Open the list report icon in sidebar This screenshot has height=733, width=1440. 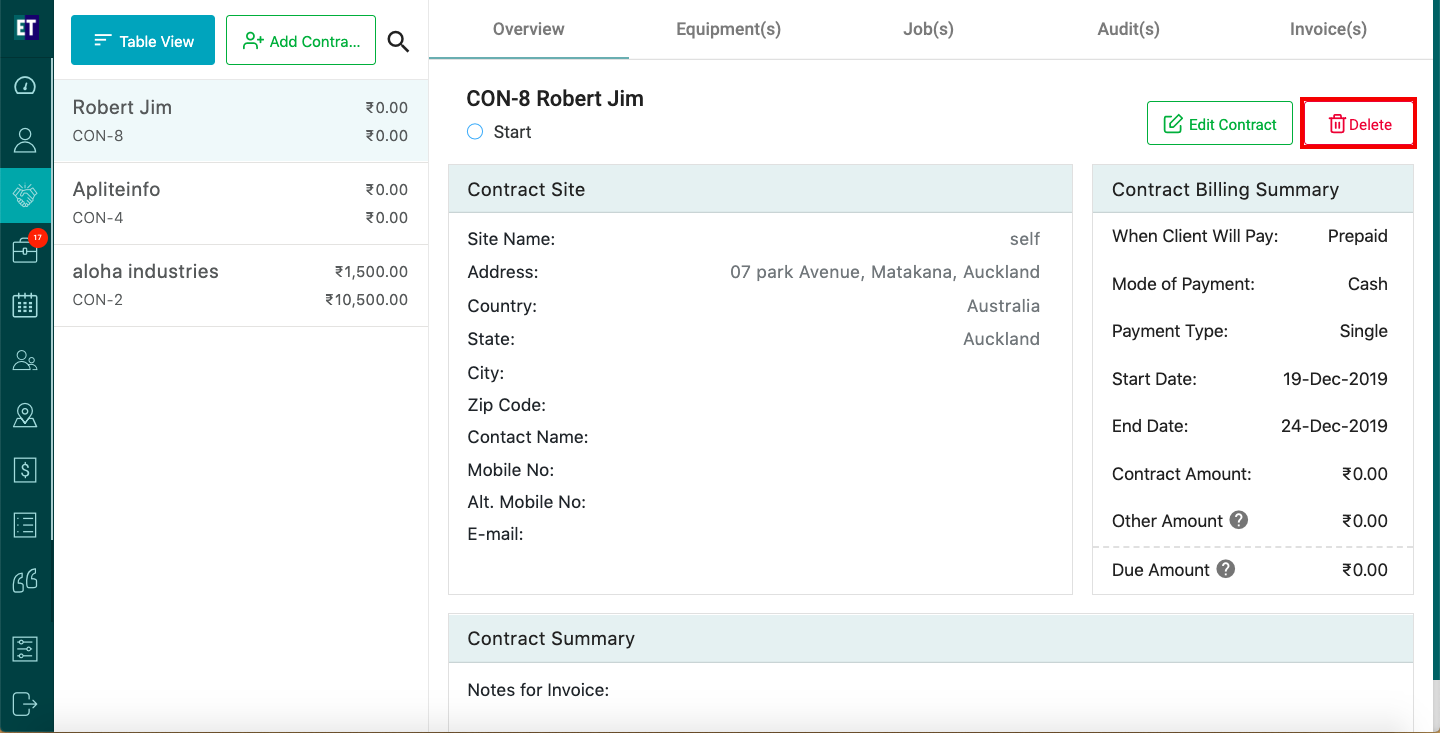[25, 524]
